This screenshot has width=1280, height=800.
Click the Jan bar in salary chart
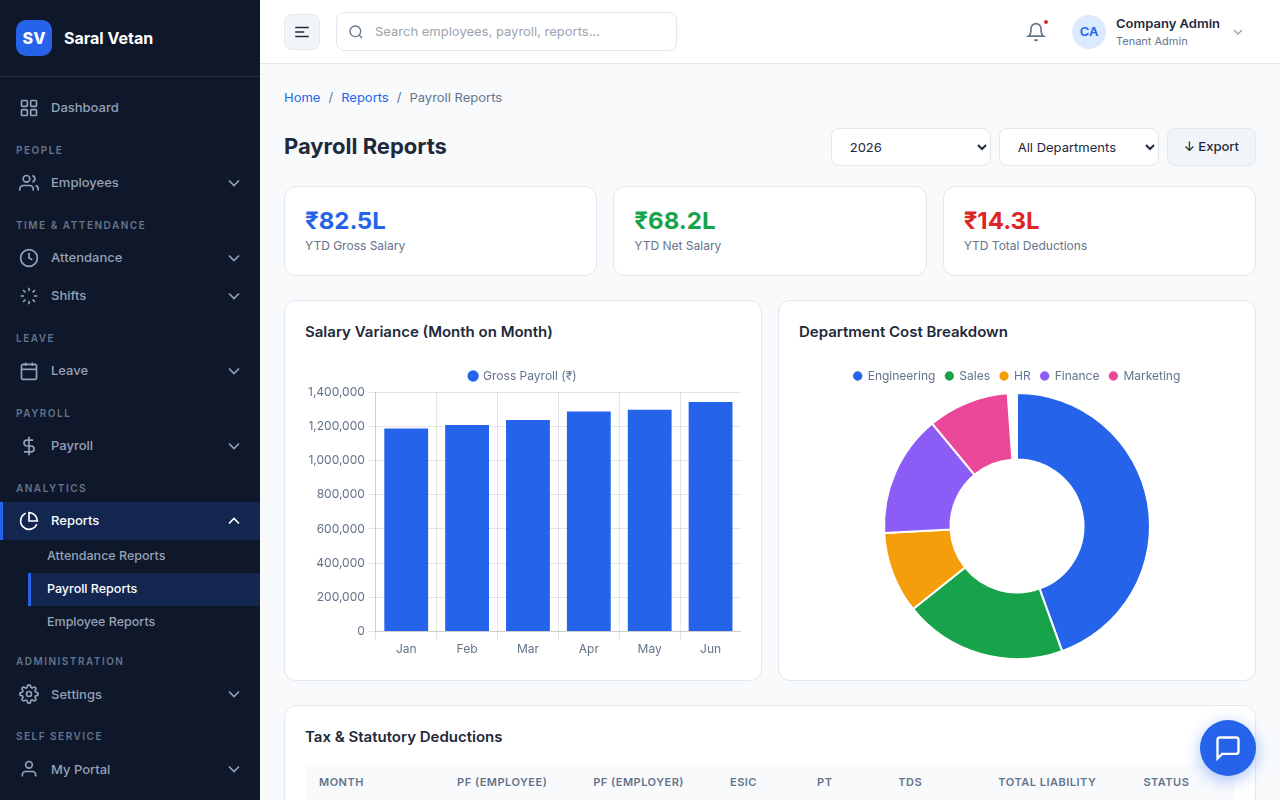(x=406, y=530)
